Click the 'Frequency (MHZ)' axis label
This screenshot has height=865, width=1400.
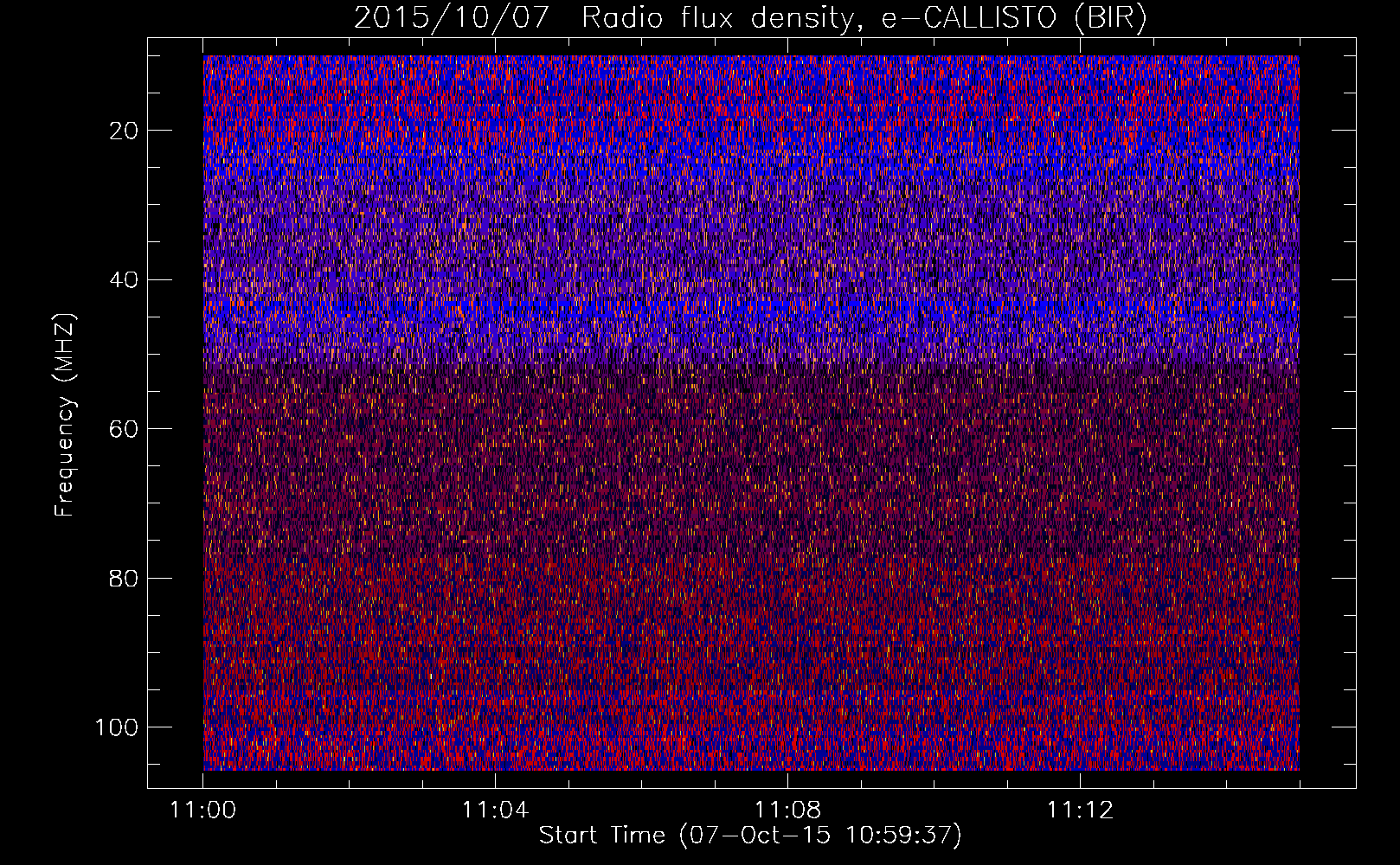(x=65, y=414)
